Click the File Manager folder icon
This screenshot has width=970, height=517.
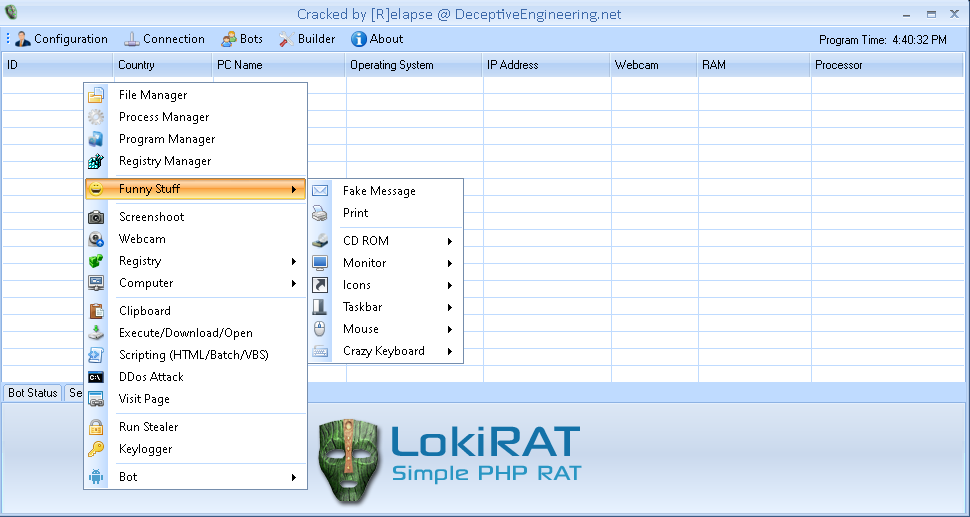coord(96,95)
